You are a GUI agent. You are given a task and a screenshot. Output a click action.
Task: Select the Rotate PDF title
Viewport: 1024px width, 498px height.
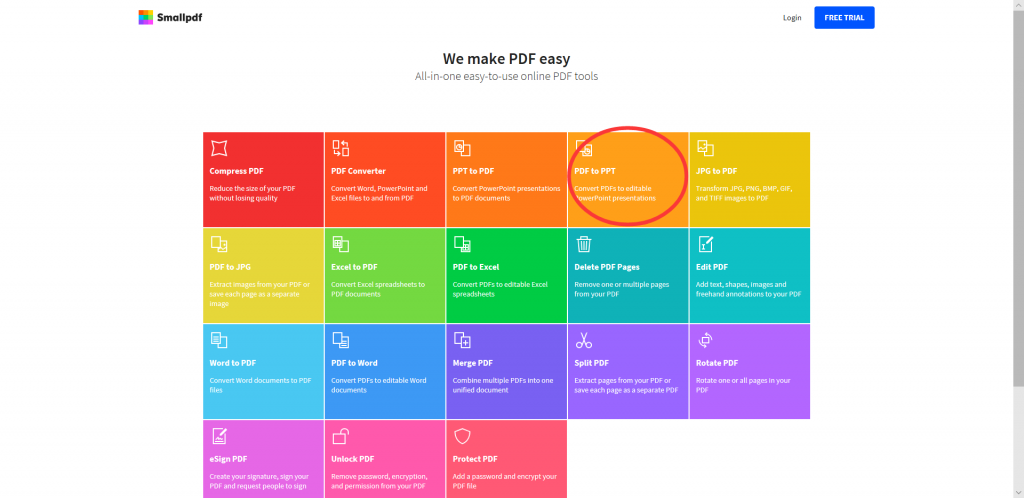tap(716, 364)
